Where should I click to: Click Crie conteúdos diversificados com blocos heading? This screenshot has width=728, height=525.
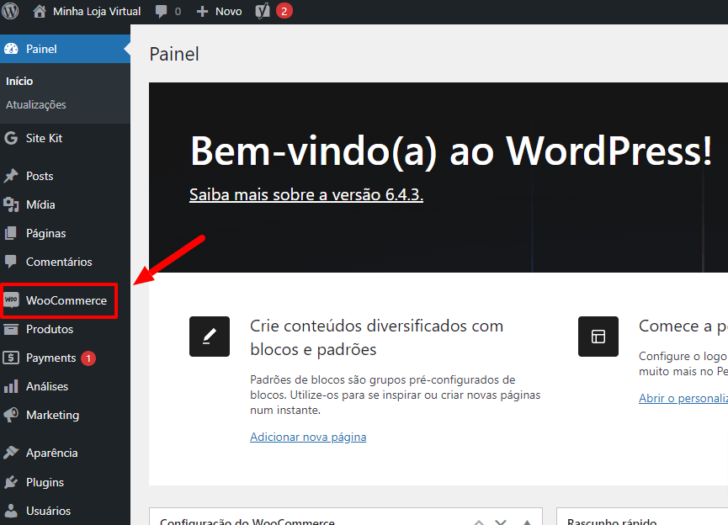pos(377,337)
